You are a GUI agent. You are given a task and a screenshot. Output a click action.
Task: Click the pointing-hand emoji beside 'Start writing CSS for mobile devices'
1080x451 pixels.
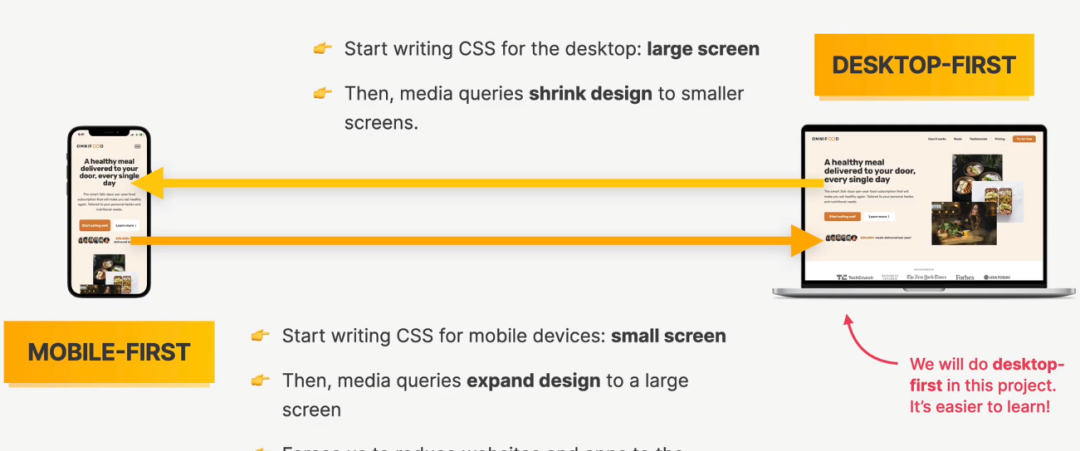[260, 336]
